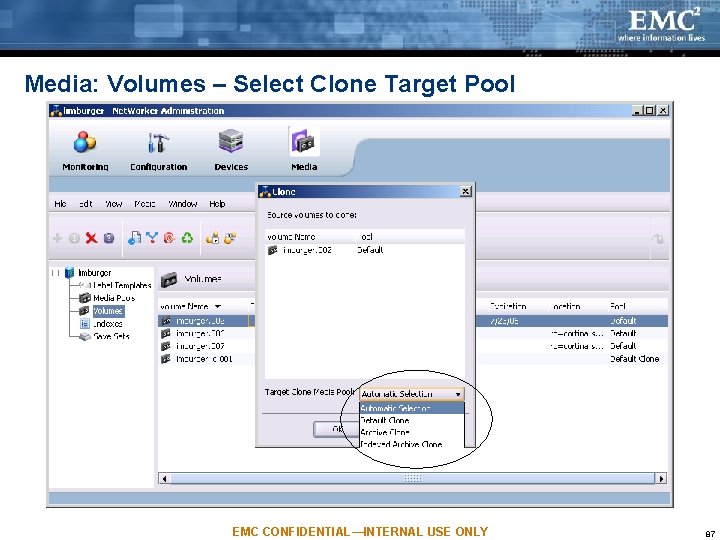The width and height of the screenshot is (720, 540).
Task: Open the File menu
Action: tap(60, 204)
